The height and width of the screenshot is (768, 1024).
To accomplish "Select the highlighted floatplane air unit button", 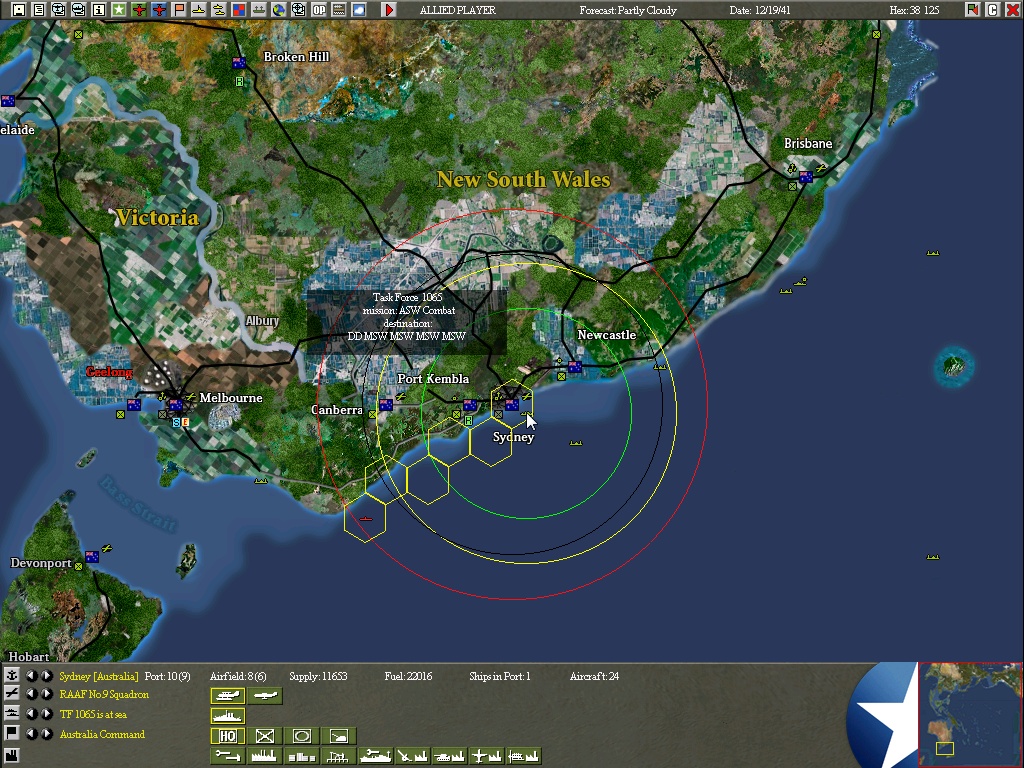I will click(x=227, y=696).
